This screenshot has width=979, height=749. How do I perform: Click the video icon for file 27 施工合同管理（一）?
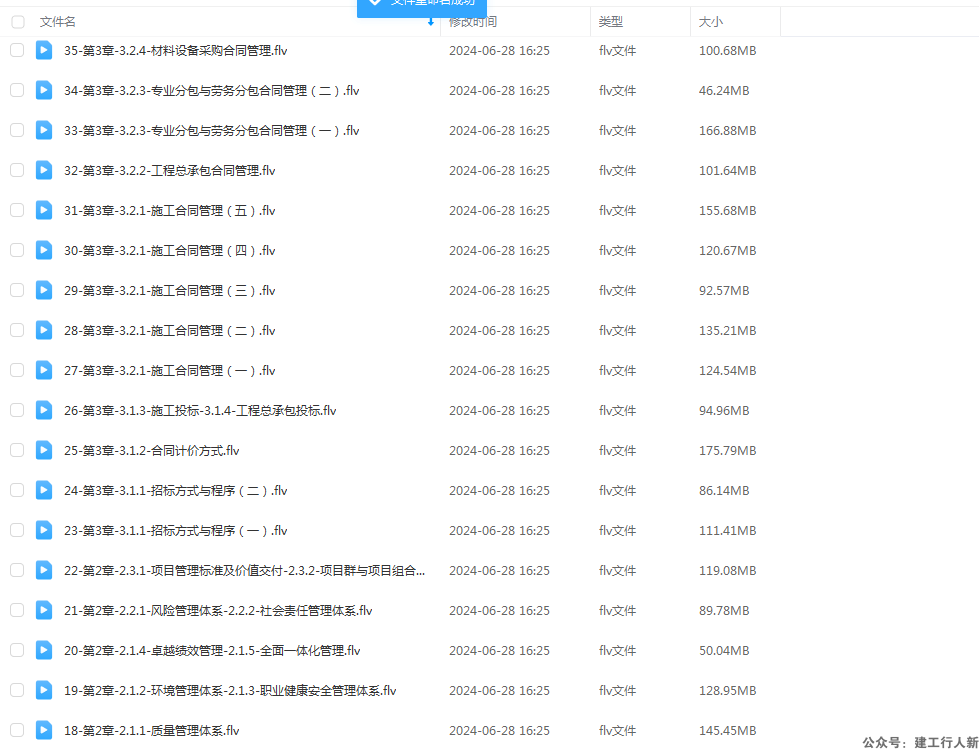pyautogui.click(x=44, y=370)
